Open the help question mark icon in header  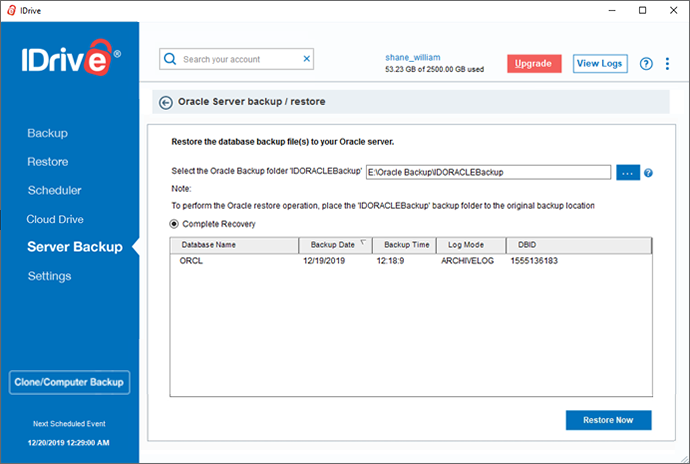646,64
